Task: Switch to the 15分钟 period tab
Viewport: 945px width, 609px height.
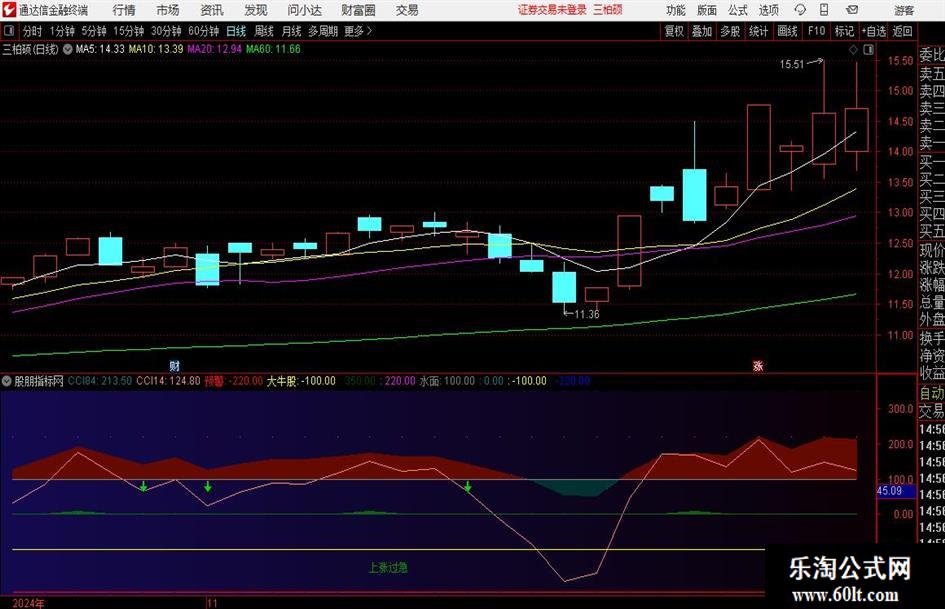Action: 128,31
